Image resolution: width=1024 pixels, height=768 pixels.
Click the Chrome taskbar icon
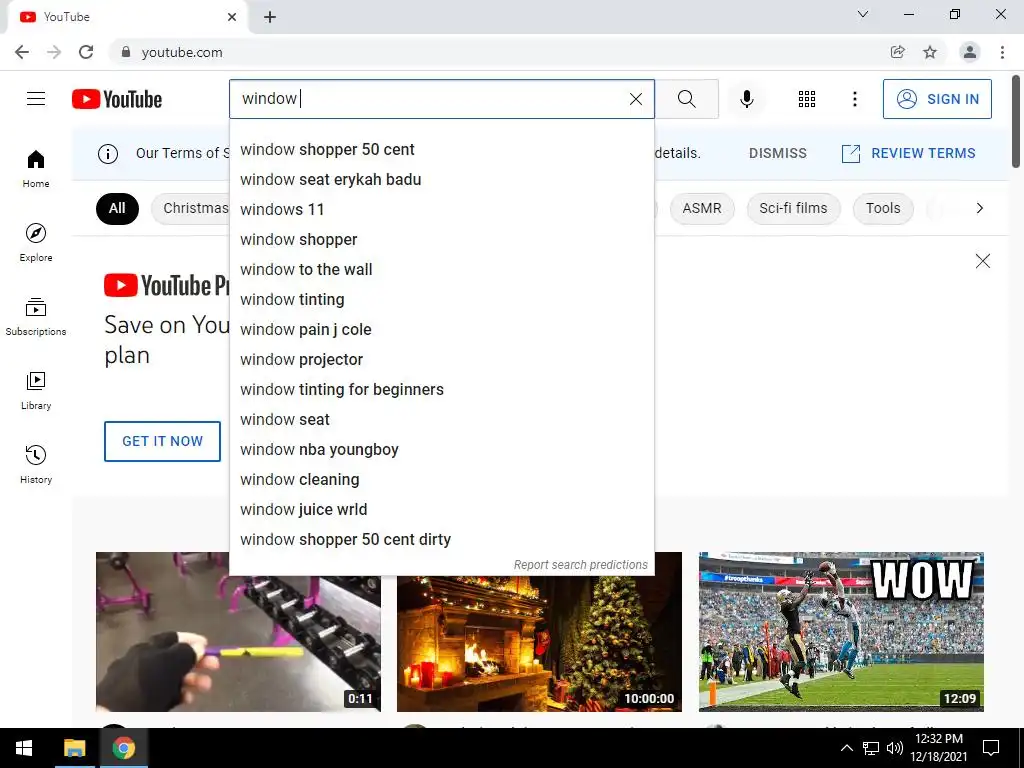123,748
